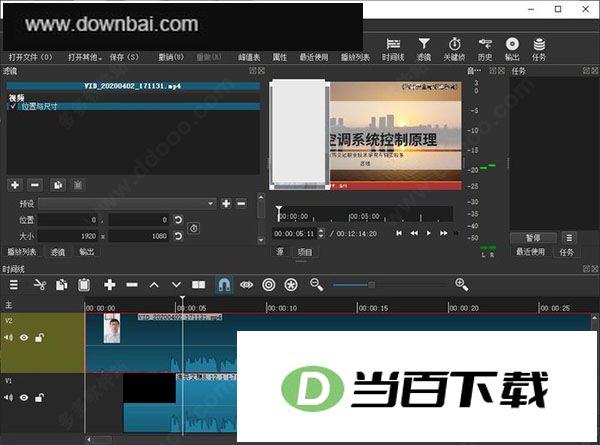
Task: Switch to Jobs (任务) right tab
Action: click(x=566, y=252)
